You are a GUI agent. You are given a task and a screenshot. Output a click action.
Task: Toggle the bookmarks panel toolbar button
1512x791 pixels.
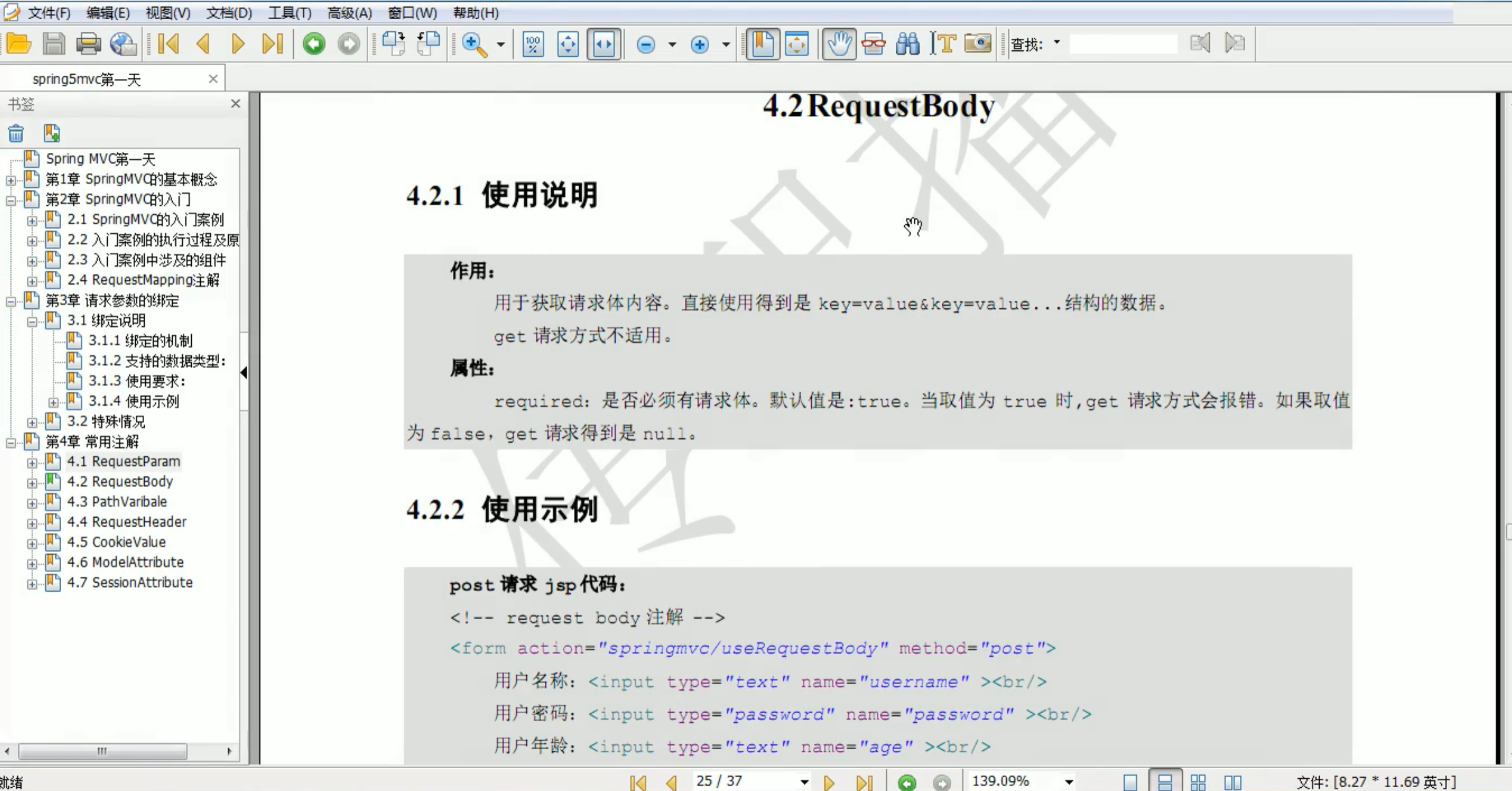763,44
